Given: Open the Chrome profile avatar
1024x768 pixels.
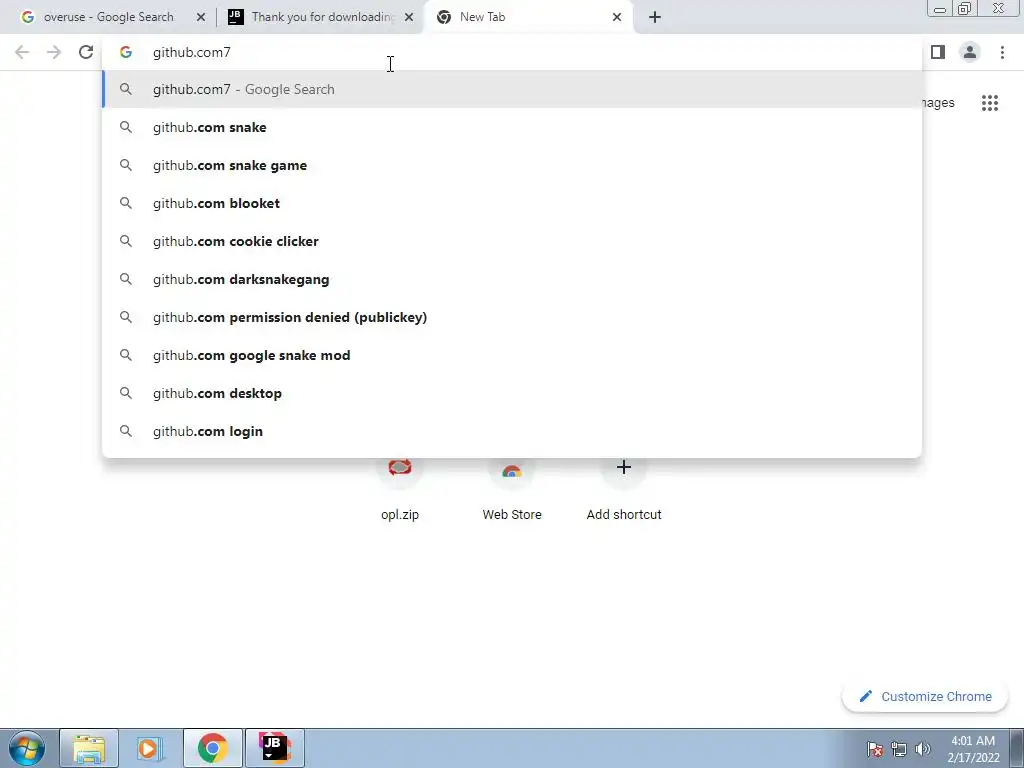Looking at the screenshot, I should tap(970, 52).
